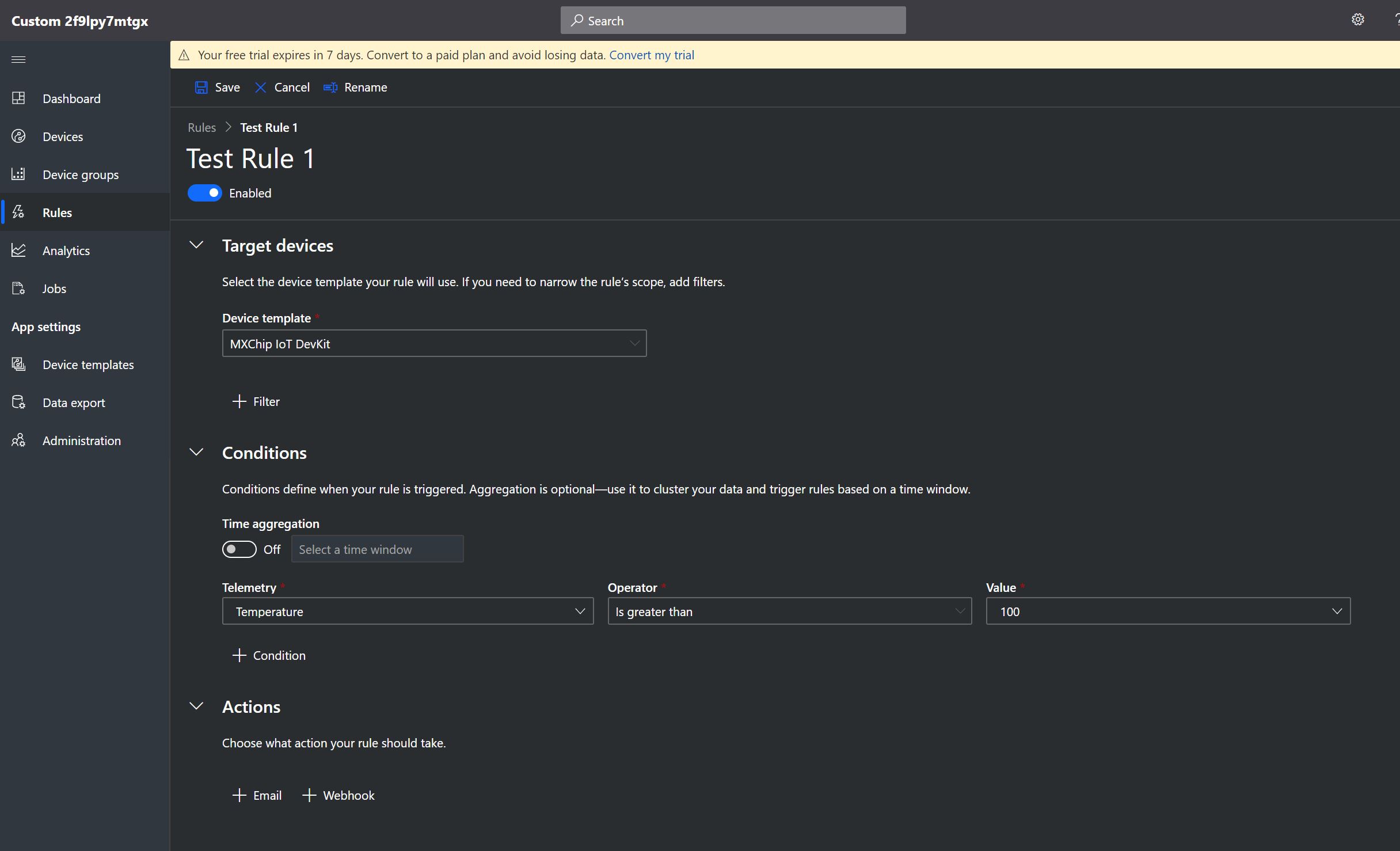1400x851 pixels.
Task: Add a Webhook action
Action: (338, 795)
